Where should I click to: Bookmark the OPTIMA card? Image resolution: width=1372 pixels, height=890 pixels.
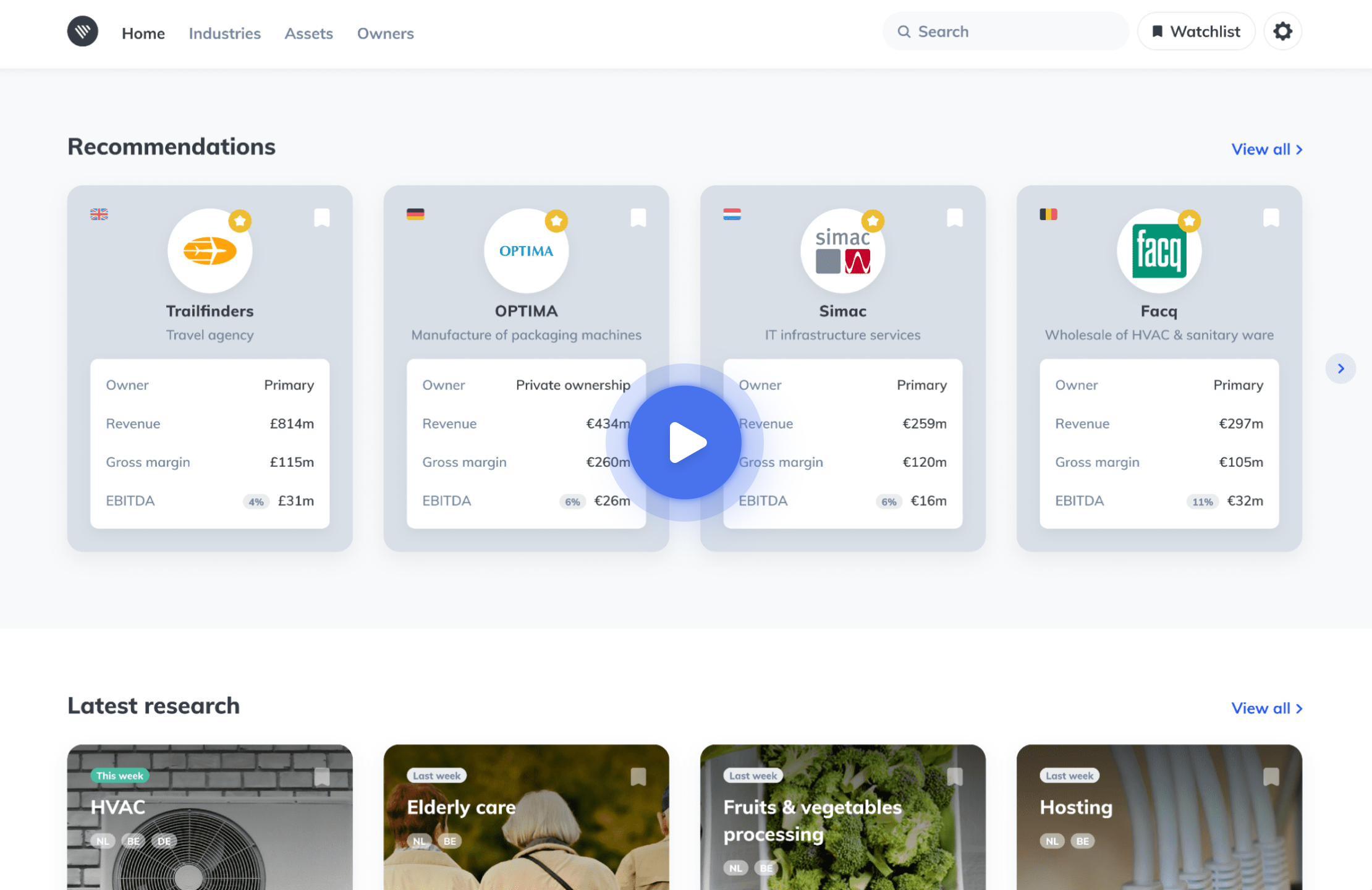point(638,218)
